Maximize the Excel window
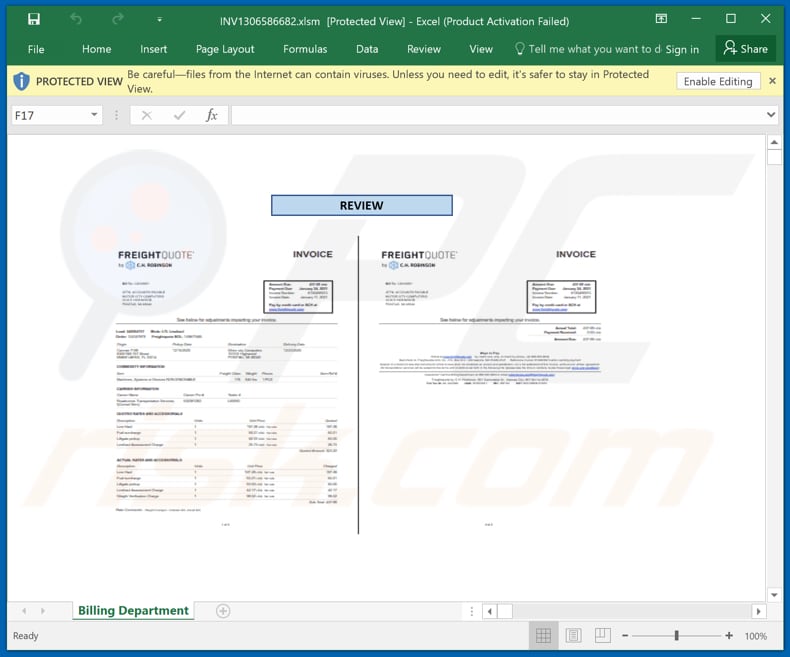 731,19
